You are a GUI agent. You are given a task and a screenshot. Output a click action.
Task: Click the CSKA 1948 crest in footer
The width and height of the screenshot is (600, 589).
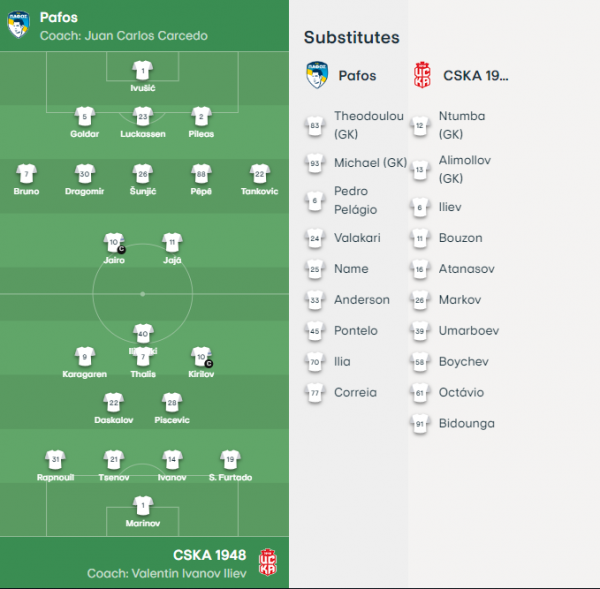click(268, 562)
